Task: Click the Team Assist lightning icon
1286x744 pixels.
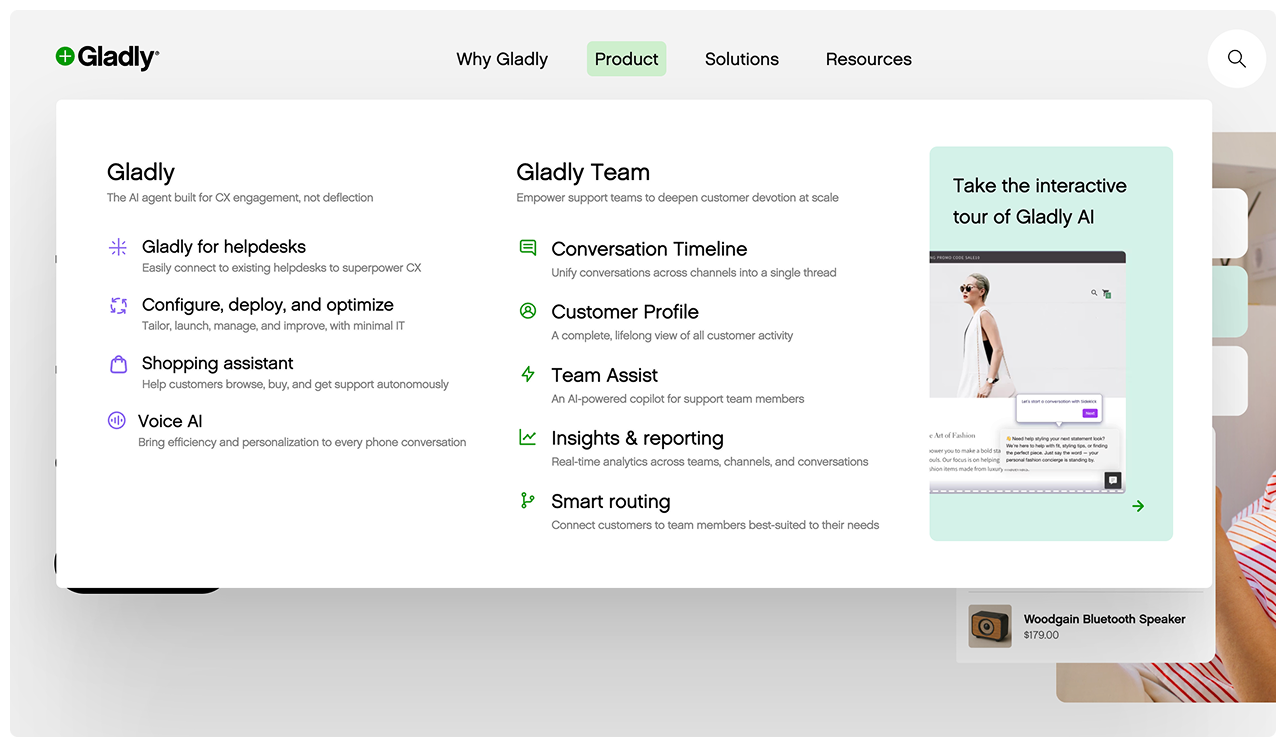Action: [528, 374]
